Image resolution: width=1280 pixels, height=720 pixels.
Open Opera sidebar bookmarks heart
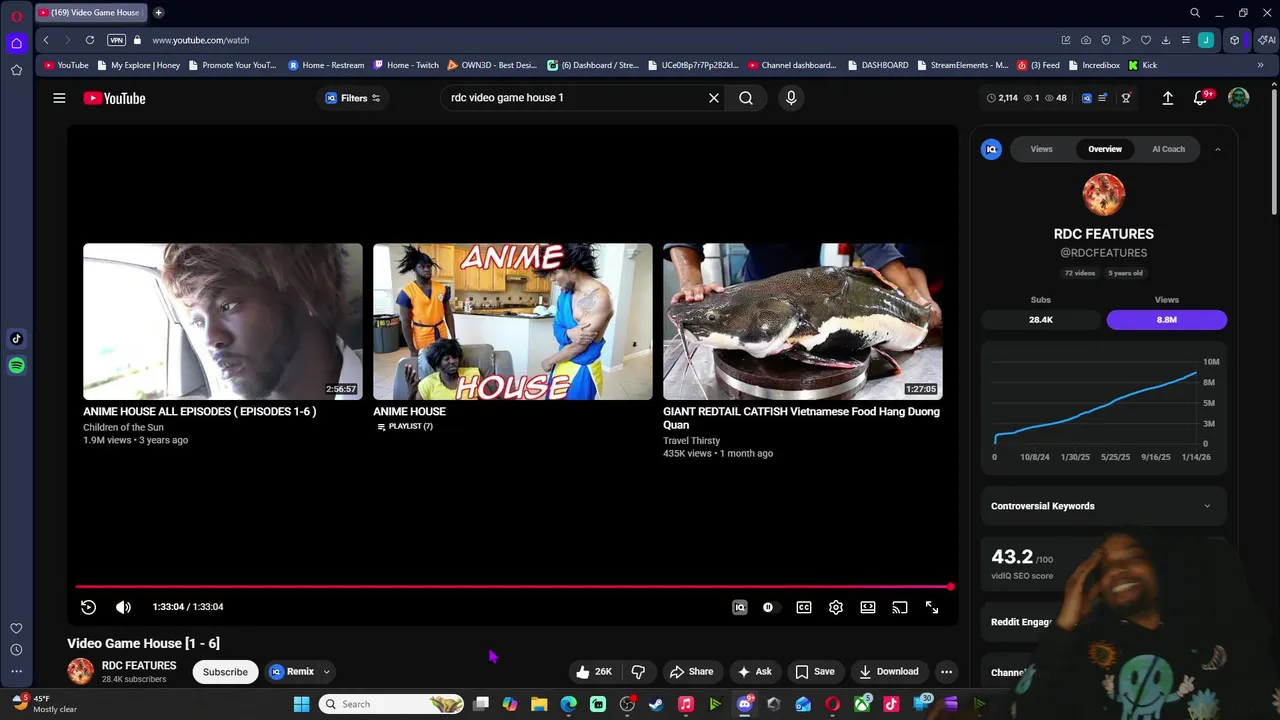click(17, 628)
